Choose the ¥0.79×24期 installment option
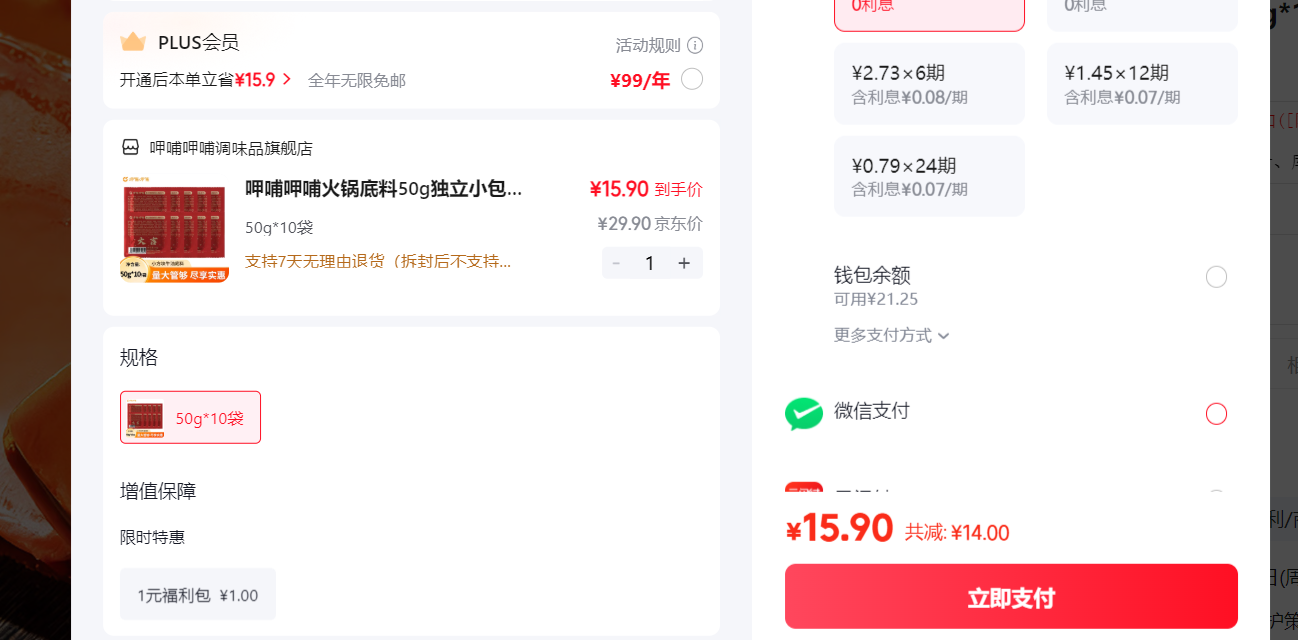The image size is (1298, 640). click(x=929, y=176)
